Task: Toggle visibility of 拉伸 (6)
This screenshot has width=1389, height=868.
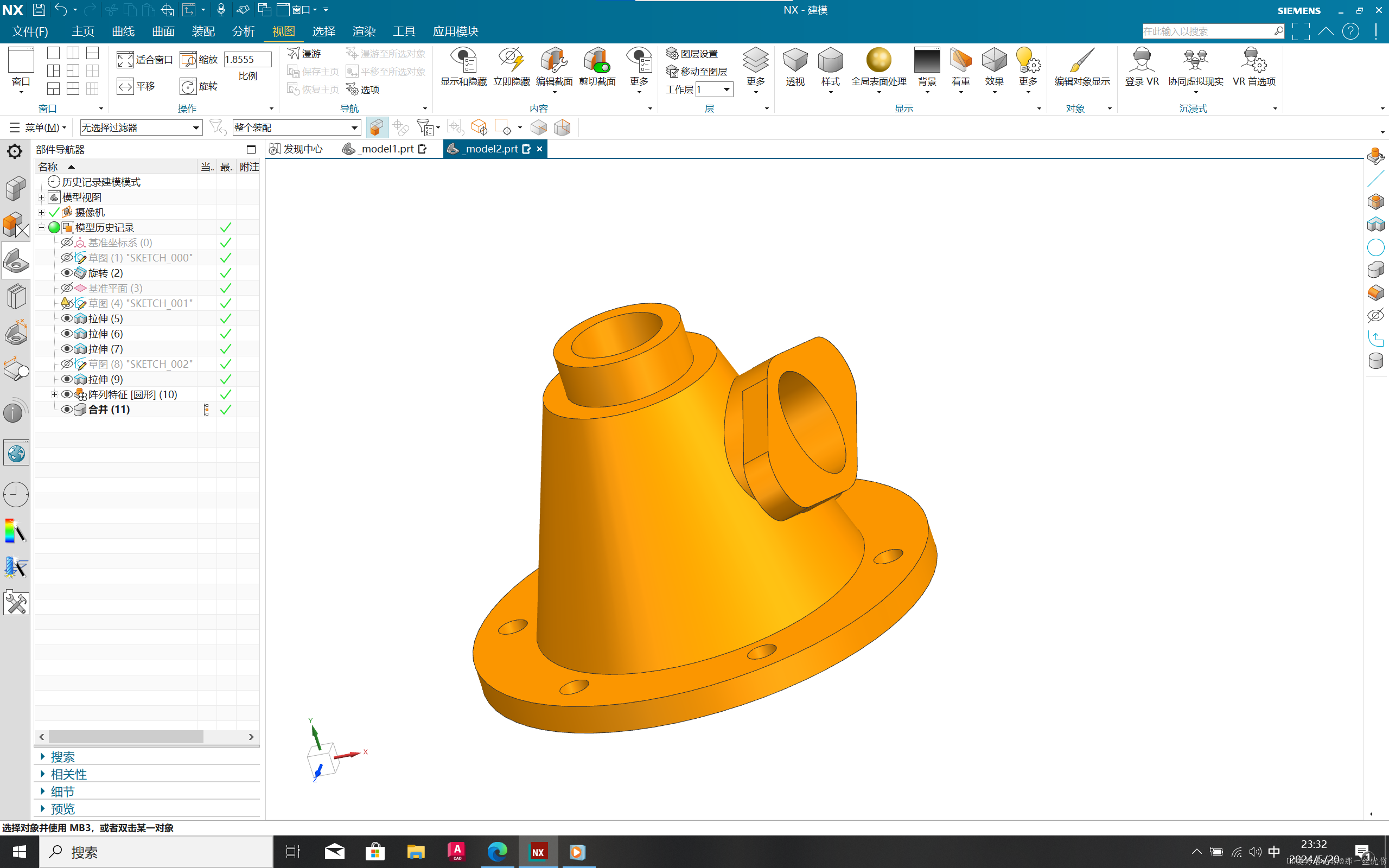Action: click(67, 334)
